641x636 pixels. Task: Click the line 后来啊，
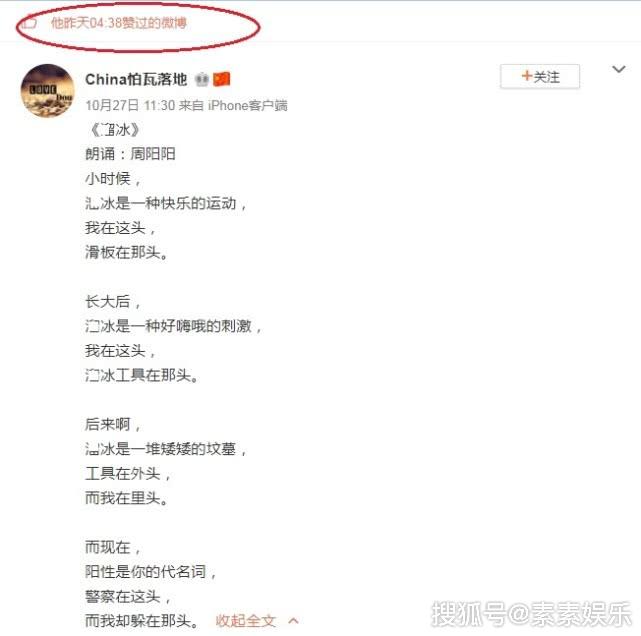pyautogui.click(x=113, y=424)
